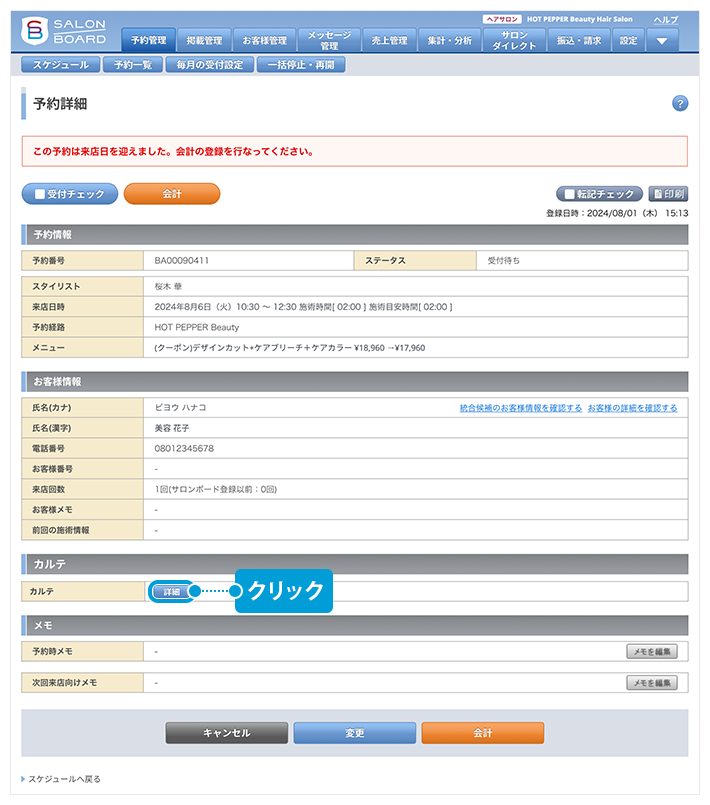The image size is (710, 805).
Task: Open the 予約管理 tab
Action: click(x=149, y=40)
